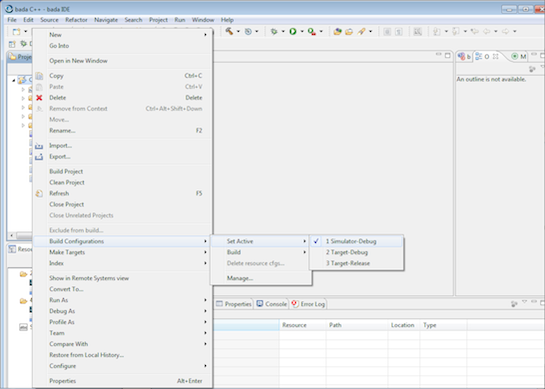The height and width of the screenshot is (389, 545).
Task: Click the Debug bug toolbar icon
Action: coord(274,32)
